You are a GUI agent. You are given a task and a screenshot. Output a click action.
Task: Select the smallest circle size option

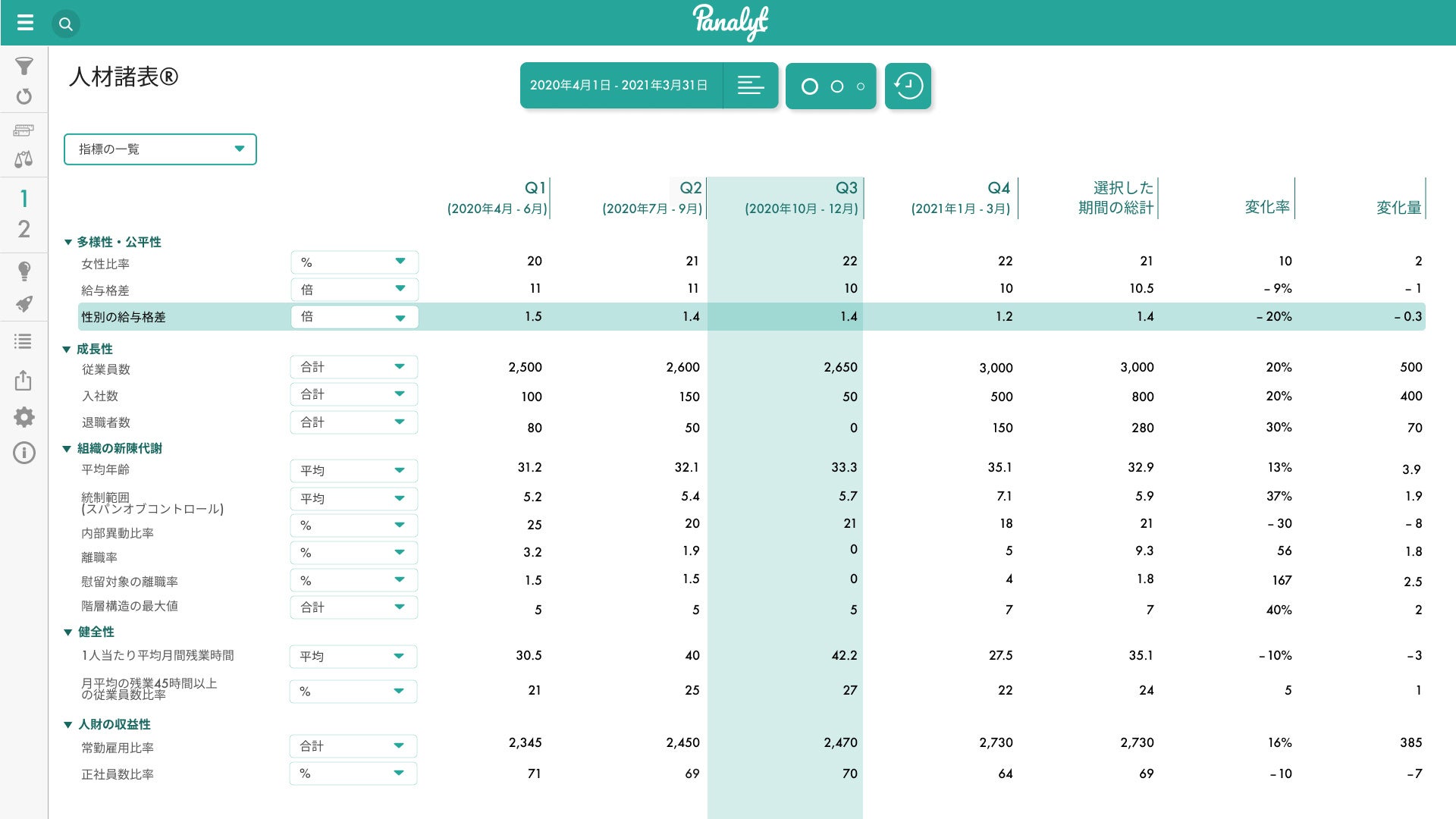(861, 86)
